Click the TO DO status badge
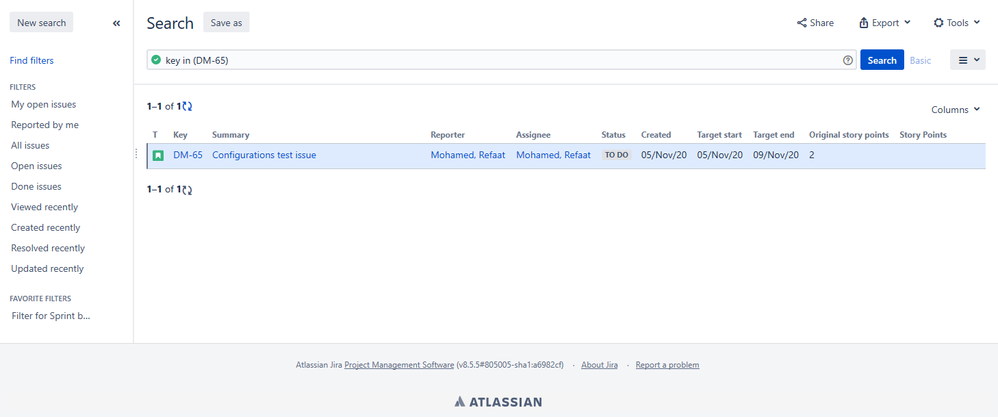Screen dimensions: 998x417 pos(616,155)
